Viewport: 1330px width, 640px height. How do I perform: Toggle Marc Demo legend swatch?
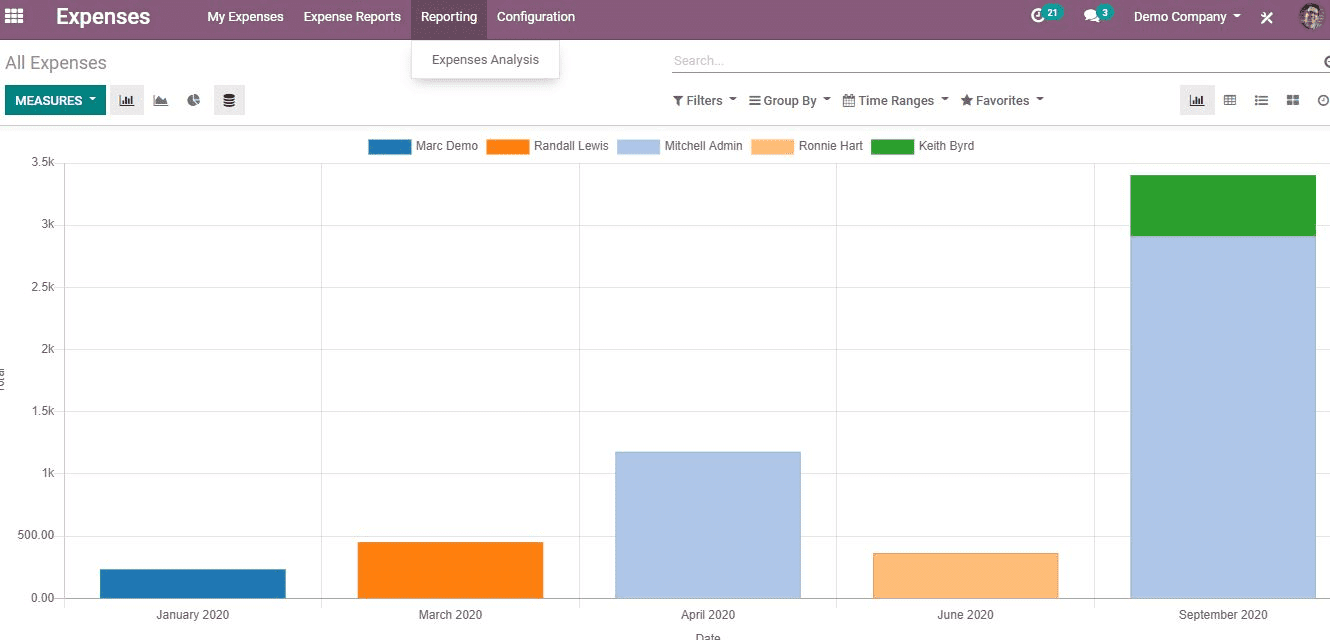tap(390, 146)
